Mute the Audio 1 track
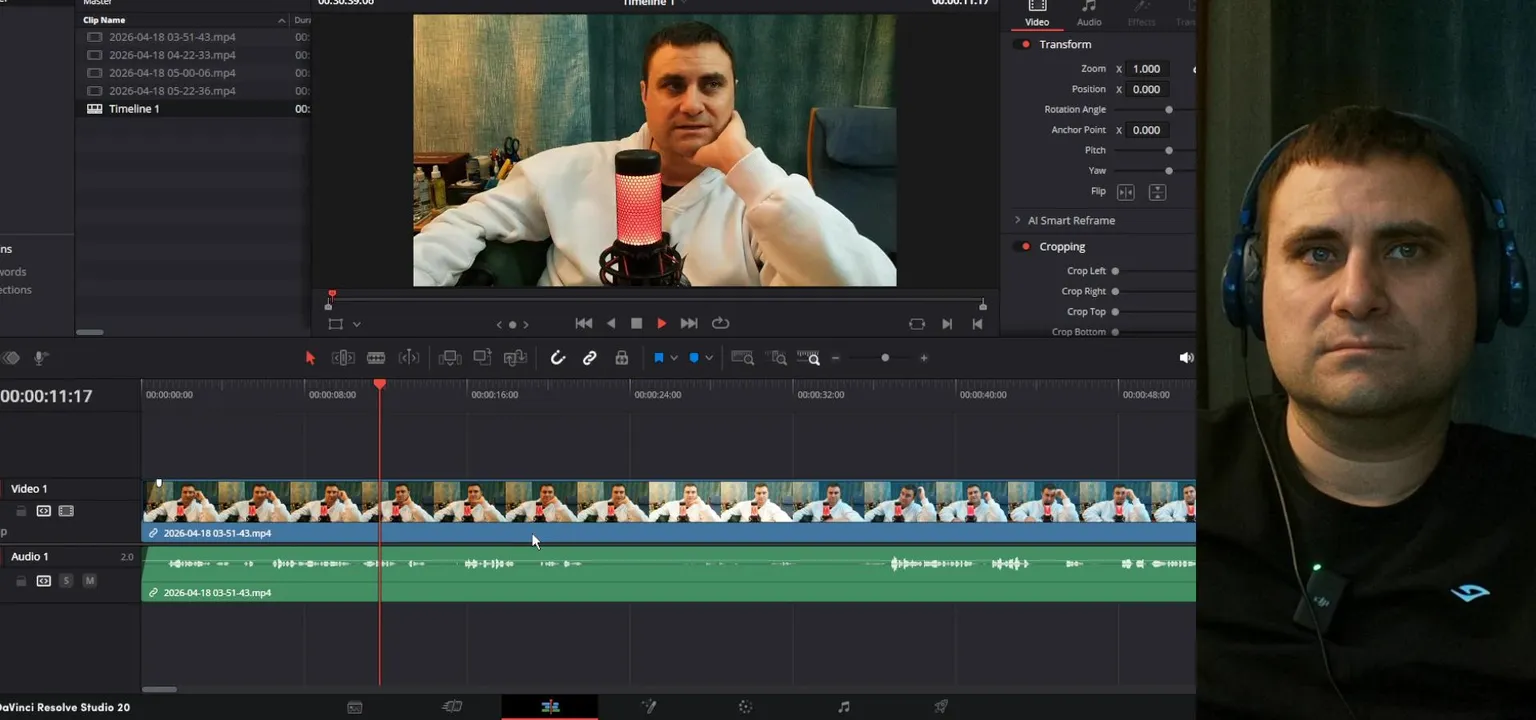 coord(89,581)
